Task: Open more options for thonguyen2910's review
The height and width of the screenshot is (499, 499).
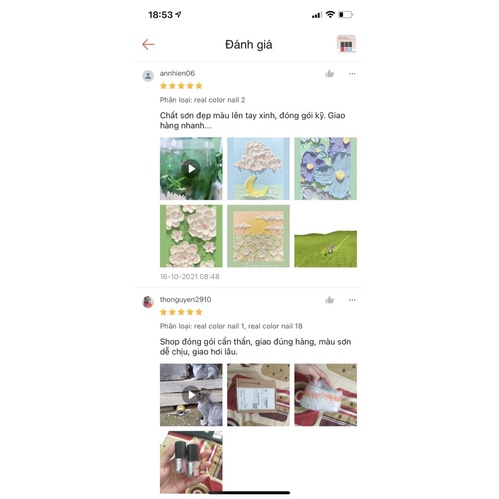Action: pos(352,300)
